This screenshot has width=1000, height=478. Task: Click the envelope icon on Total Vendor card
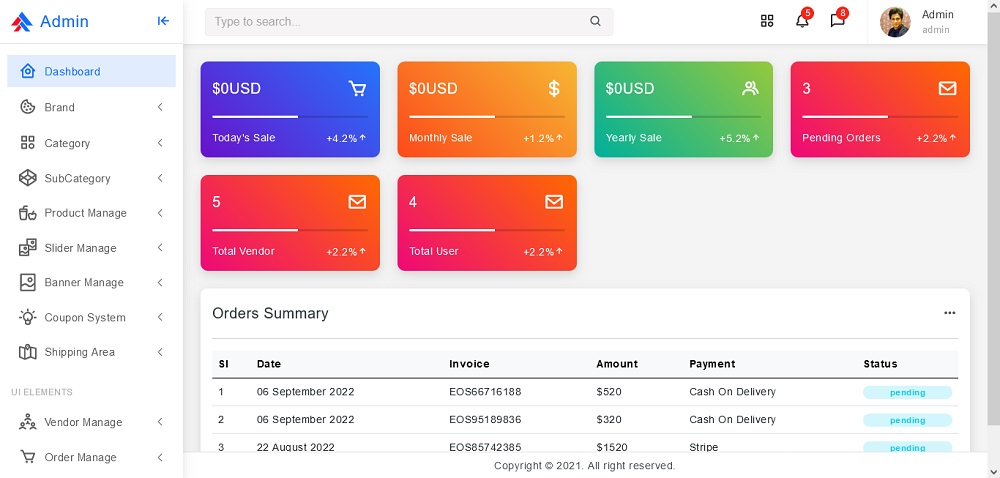pyautogui.click(x=357, y=202)
